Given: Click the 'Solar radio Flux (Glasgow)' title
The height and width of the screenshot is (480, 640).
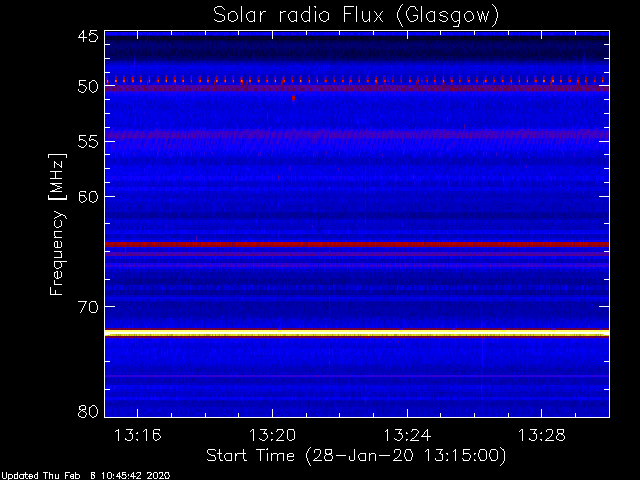Looking at the screenshot, I should coord(356,16).
